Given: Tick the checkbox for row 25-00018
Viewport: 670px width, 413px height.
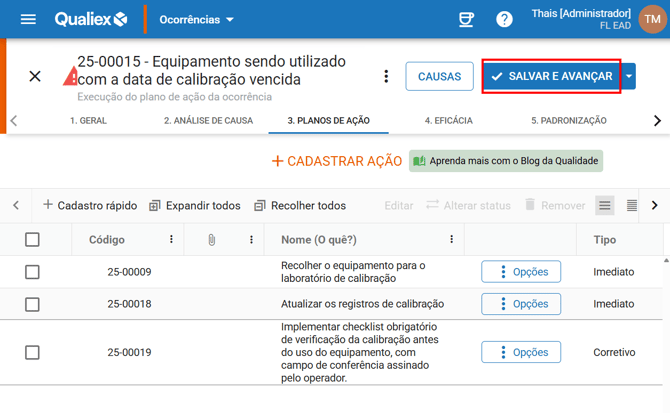Looking at the screenshot, I should click(x=32, y=304).
